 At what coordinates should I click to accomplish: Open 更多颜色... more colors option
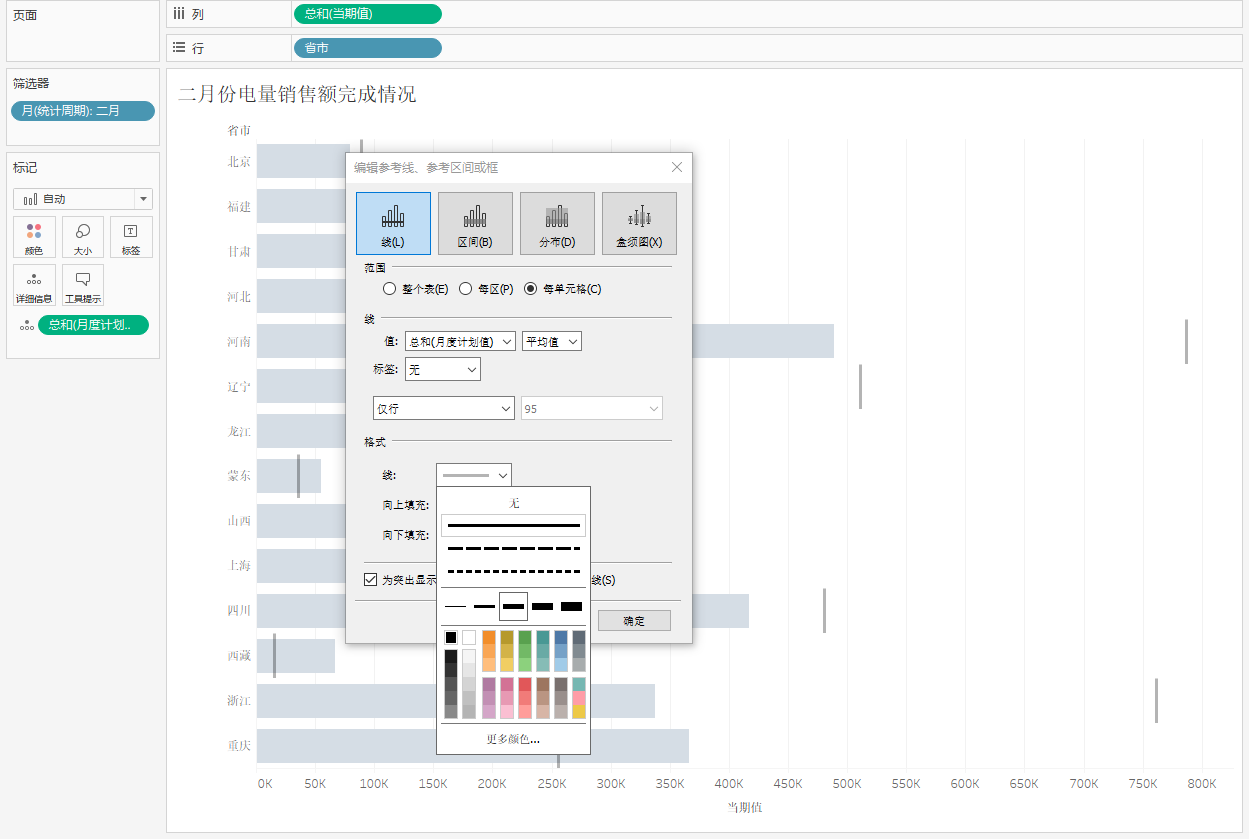[x=513, y=739]
